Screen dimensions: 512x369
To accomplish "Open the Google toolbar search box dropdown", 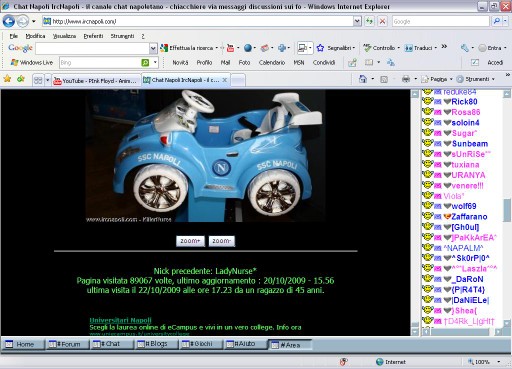I will pyautogui.click(x=153, y=48).
